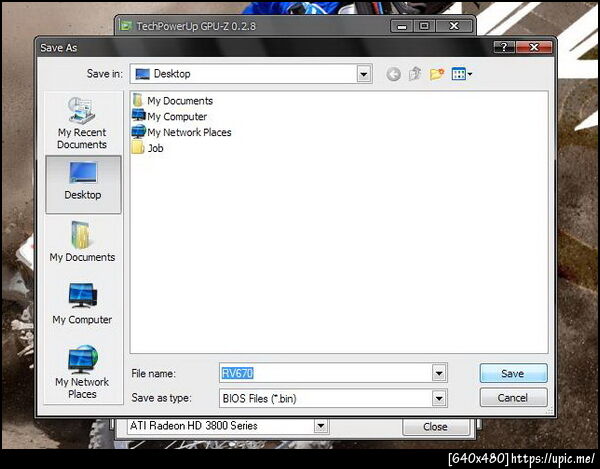Click Close button in GPU-Z window
This screenshot has width=600, height=469.
[435, 427]
